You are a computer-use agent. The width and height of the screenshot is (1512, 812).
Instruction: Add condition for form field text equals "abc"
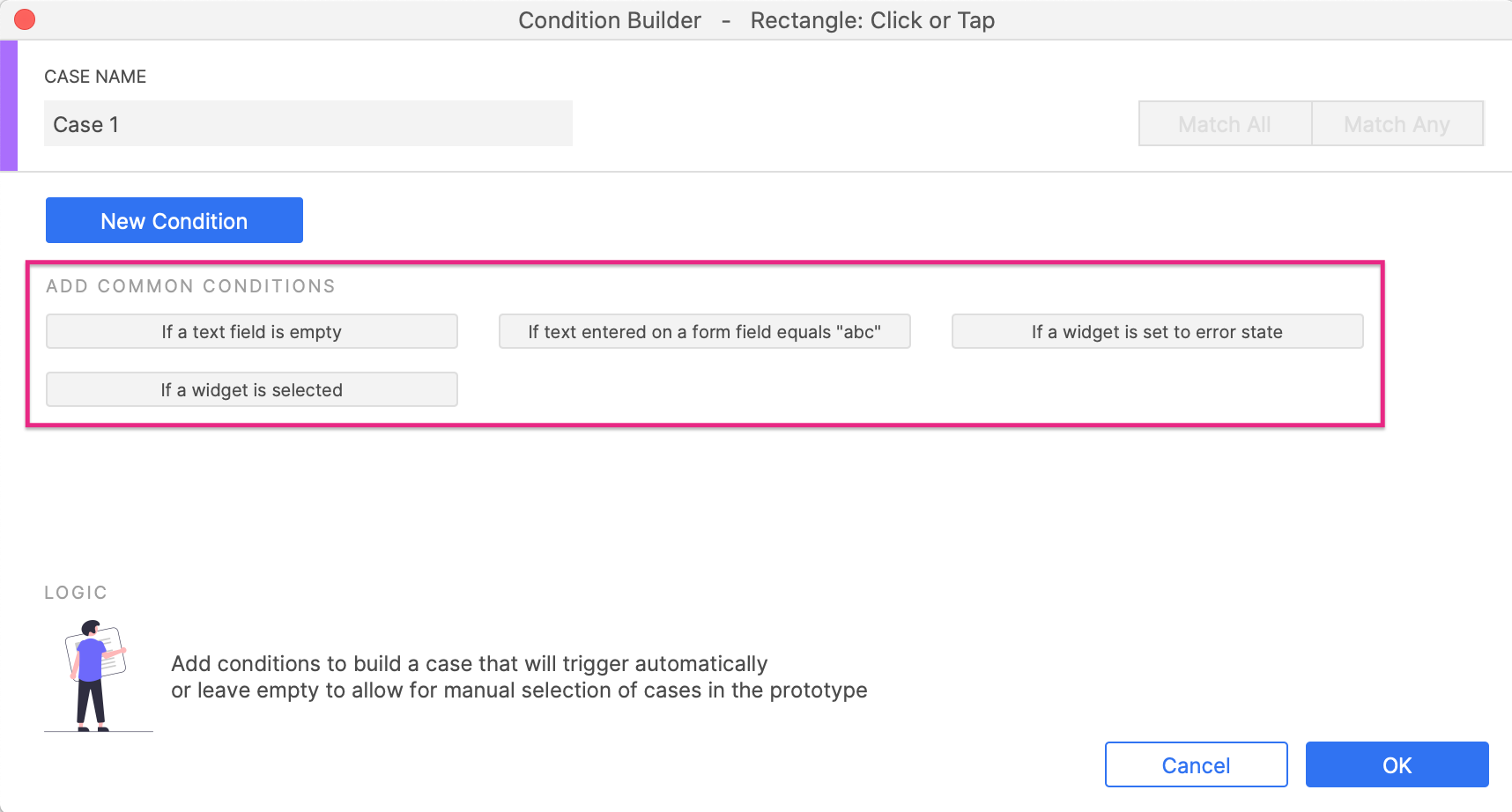(704, 332)
